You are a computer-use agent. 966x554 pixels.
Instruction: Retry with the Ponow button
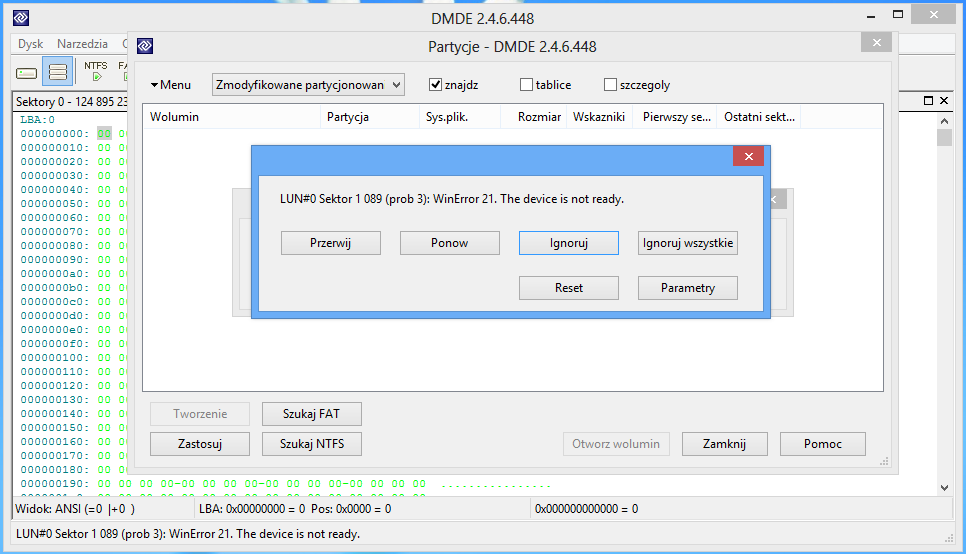coord(450,243)
